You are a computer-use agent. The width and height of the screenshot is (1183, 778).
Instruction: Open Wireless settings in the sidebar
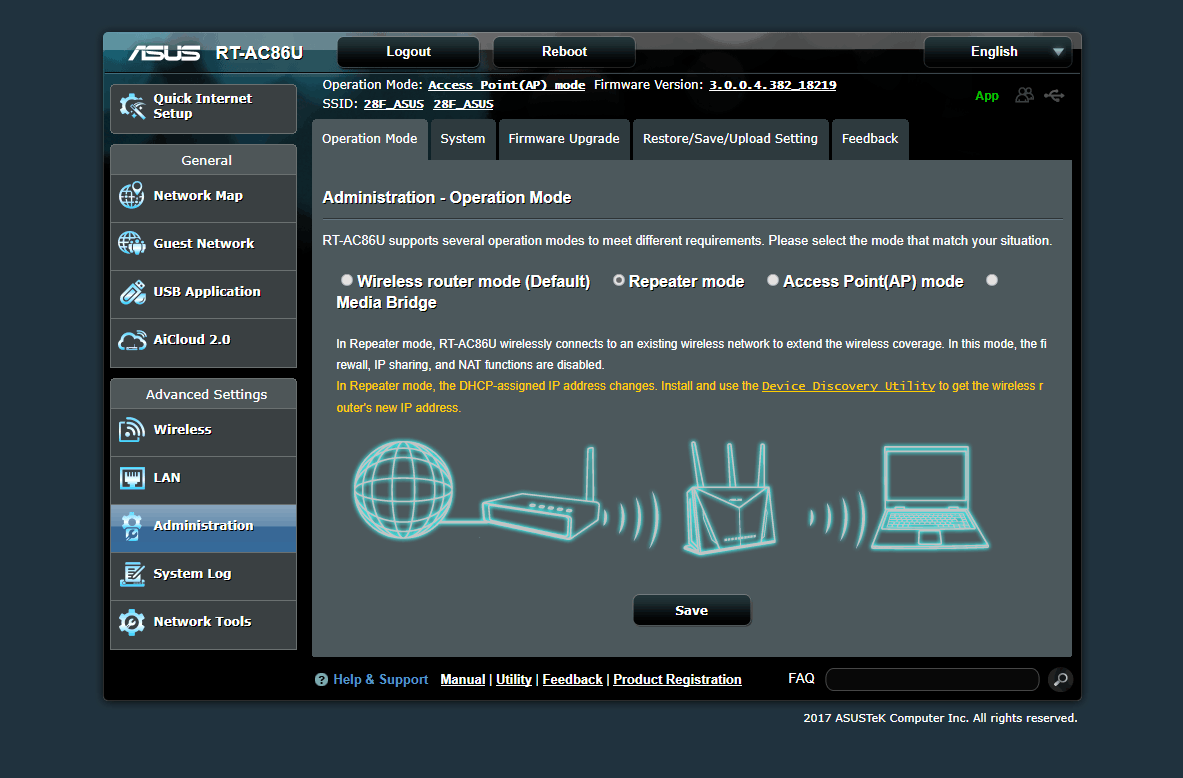coord(203,430)
